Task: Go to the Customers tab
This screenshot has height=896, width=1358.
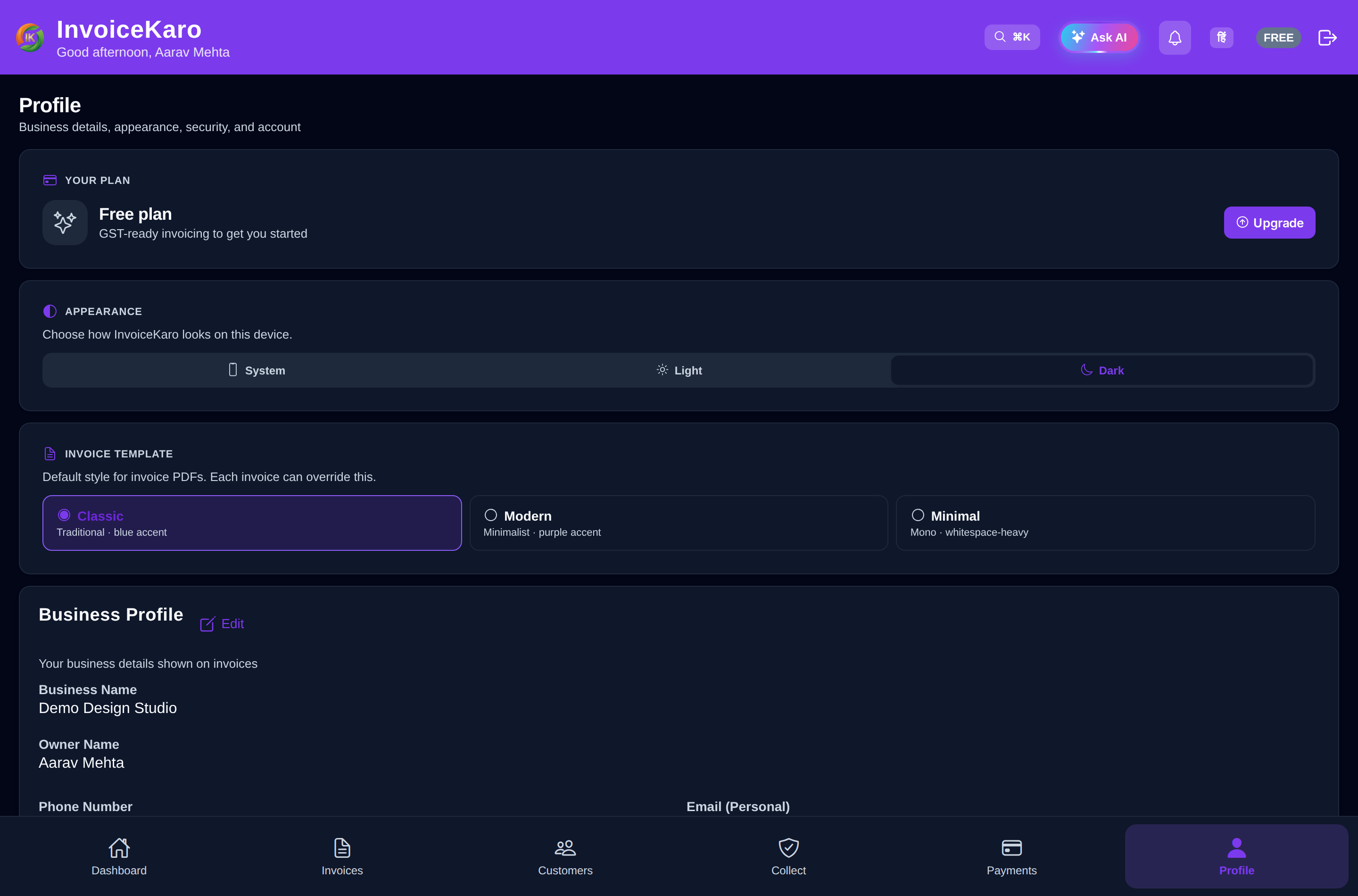Action: coord(565,856)
